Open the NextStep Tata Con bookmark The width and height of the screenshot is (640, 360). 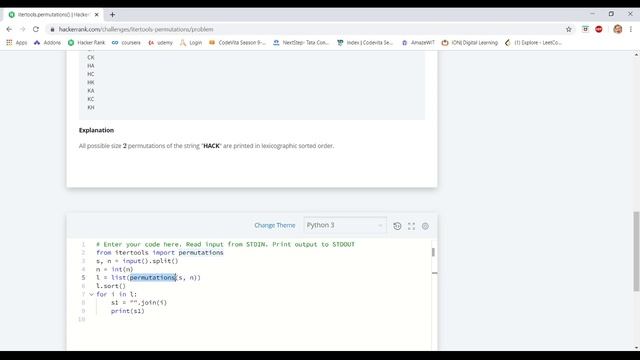(x=301, y=42)
